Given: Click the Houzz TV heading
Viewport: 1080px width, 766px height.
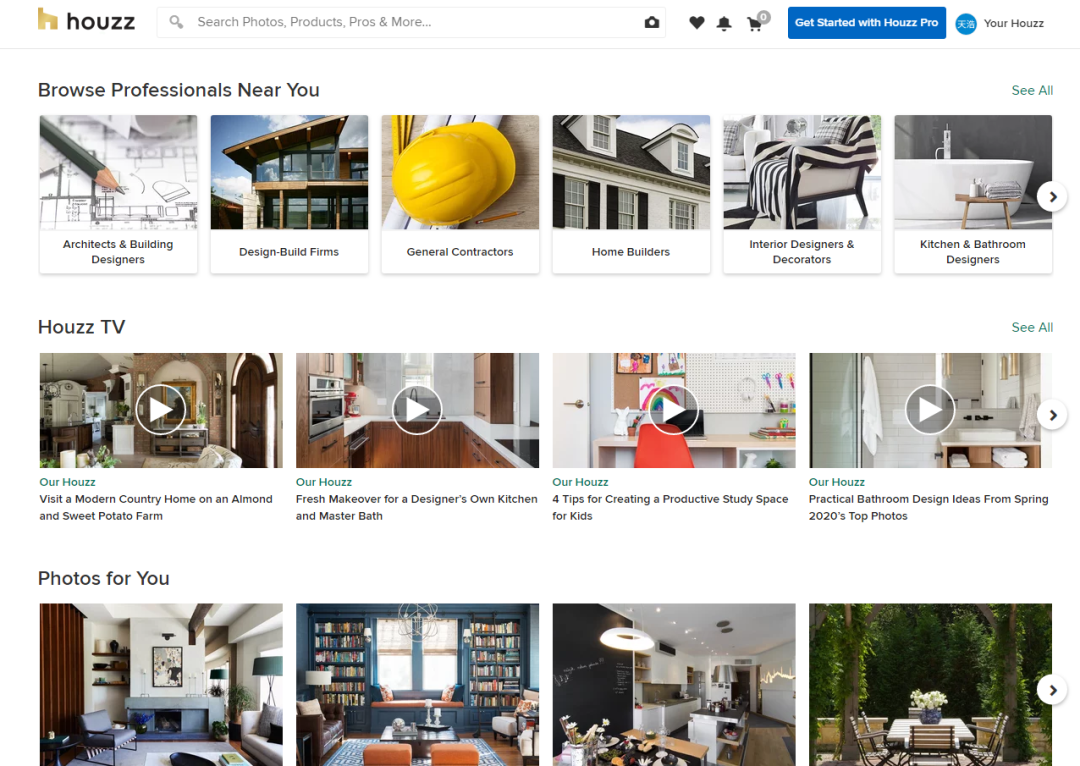Looking at the screenshot, I should tap(81, 327).
